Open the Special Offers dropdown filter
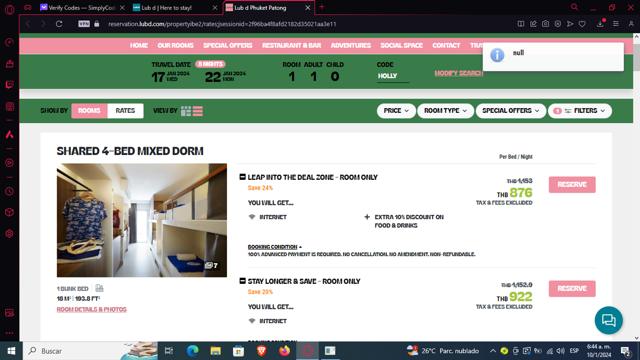Viewport: 640px width, 360px height. point(511,111)
